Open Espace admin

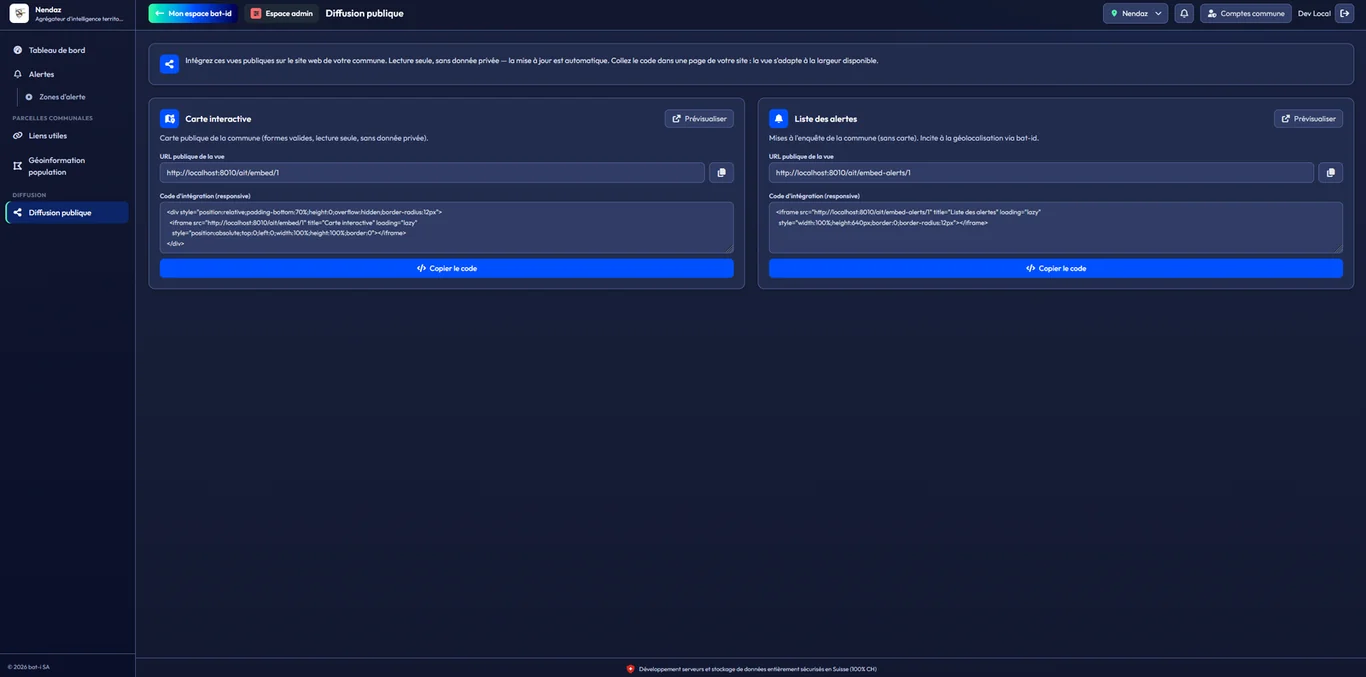click(282, 13)
